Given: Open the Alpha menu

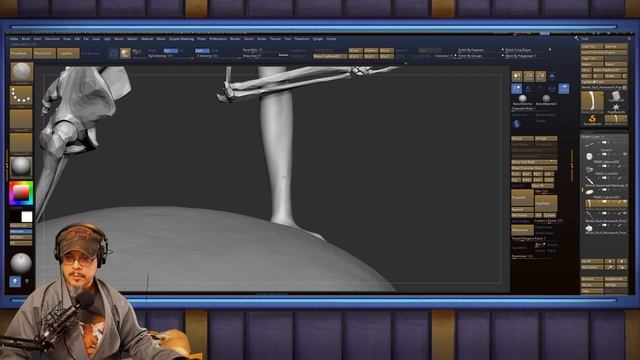Looking at the screenshot, I should click(x=14, y=39).
